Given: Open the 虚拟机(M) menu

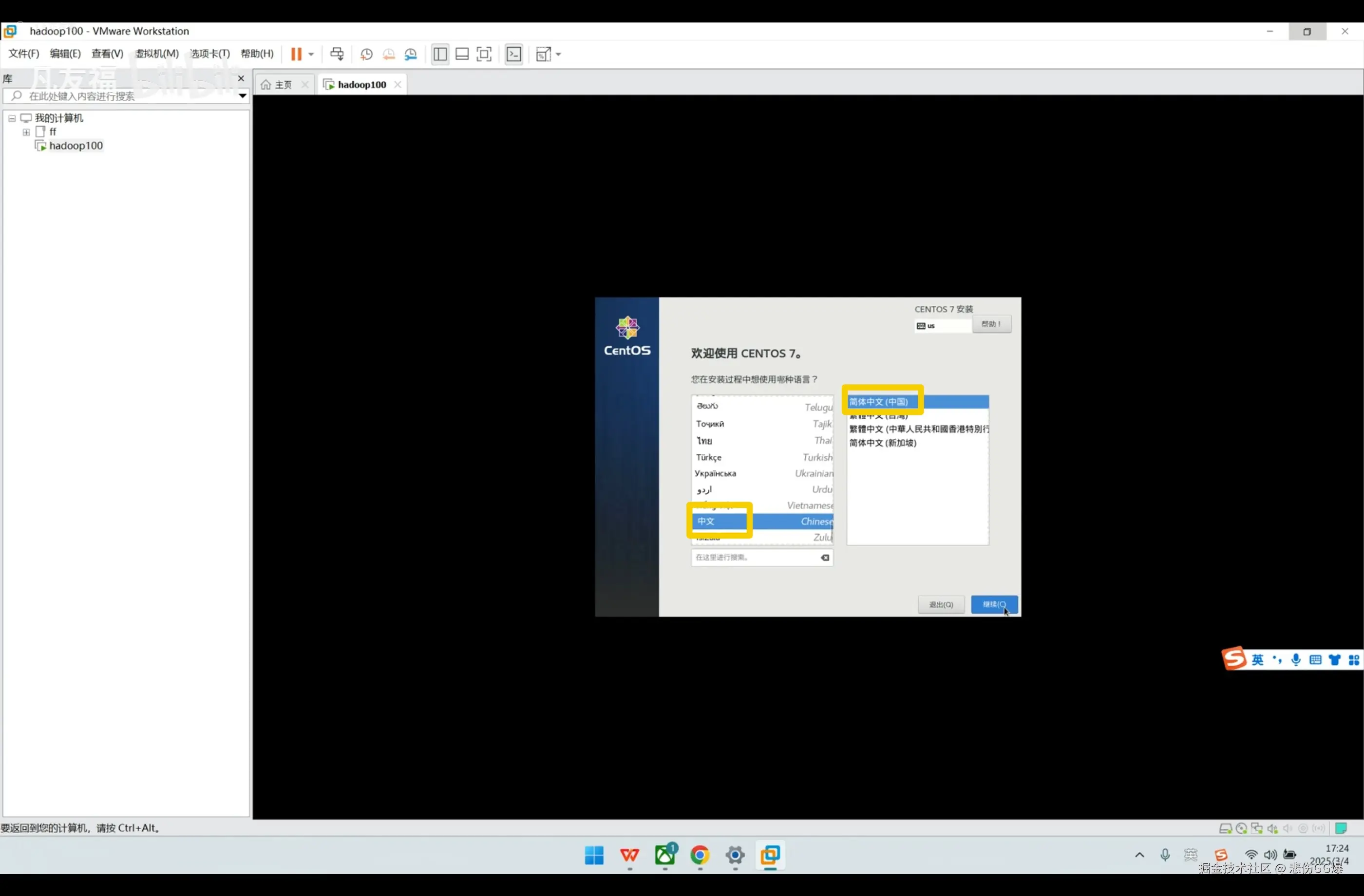Looking at the screenshot, I should pyautogui.click(x=157, y=54).
